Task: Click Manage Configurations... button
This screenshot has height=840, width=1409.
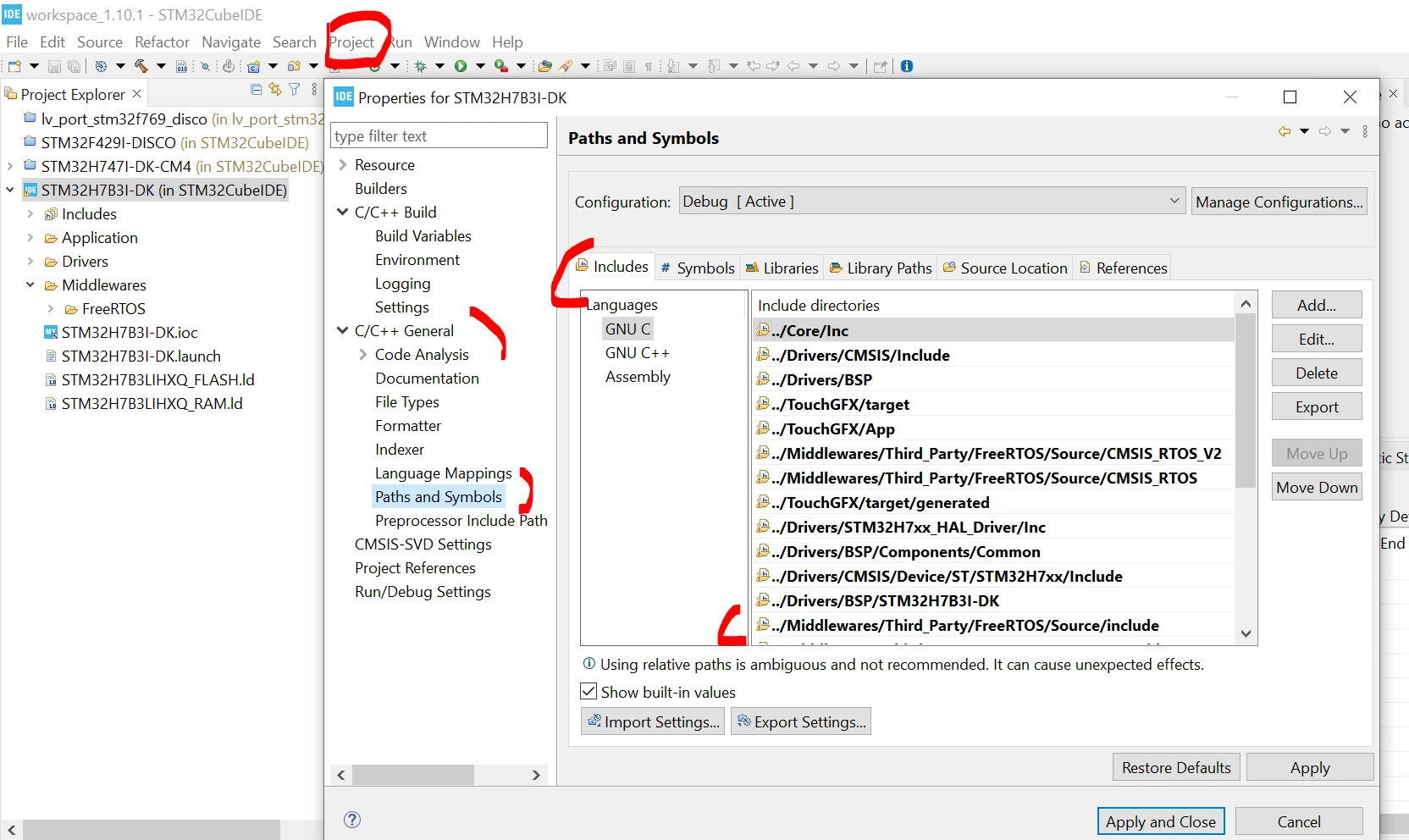Action: (1279, 202)
